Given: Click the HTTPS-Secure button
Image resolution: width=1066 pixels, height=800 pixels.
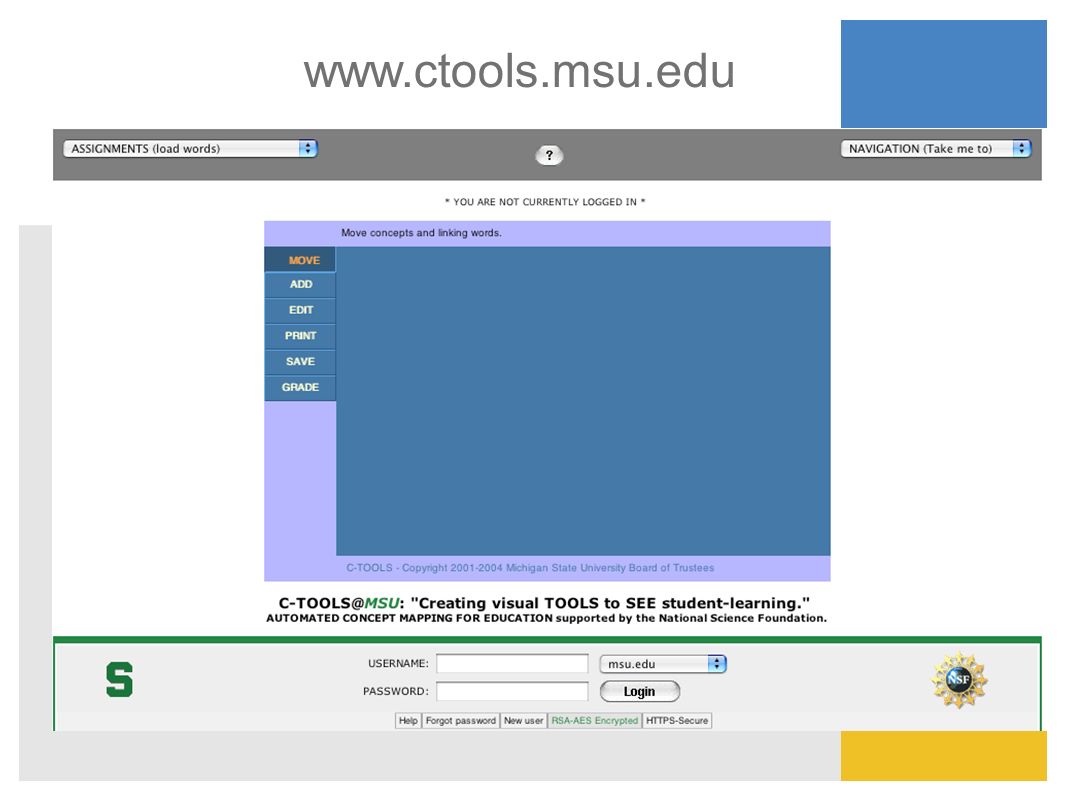Looking at the screenshot, I should [x=677, y=720].
